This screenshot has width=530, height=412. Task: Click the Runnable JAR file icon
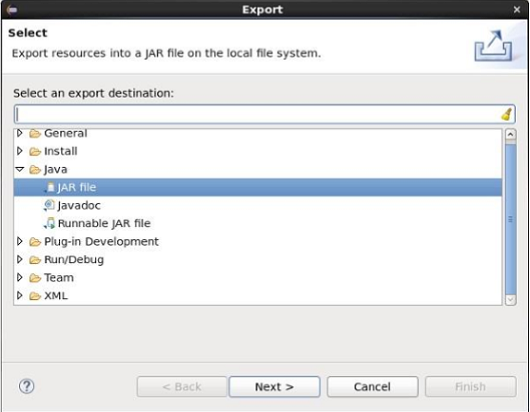coord(49,223)
